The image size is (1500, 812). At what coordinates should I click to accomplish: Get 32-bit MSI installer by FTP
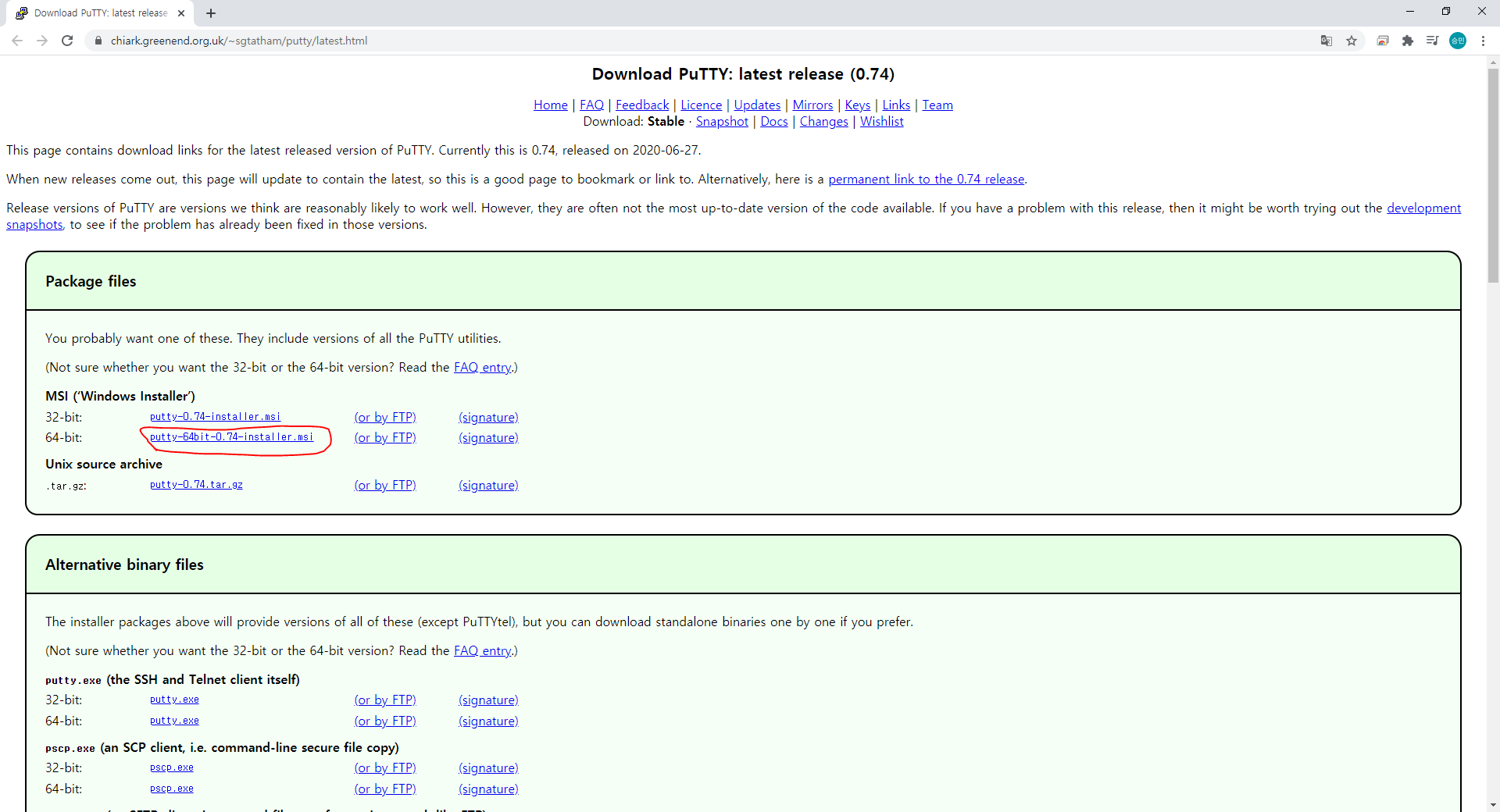tap(385, 417)
